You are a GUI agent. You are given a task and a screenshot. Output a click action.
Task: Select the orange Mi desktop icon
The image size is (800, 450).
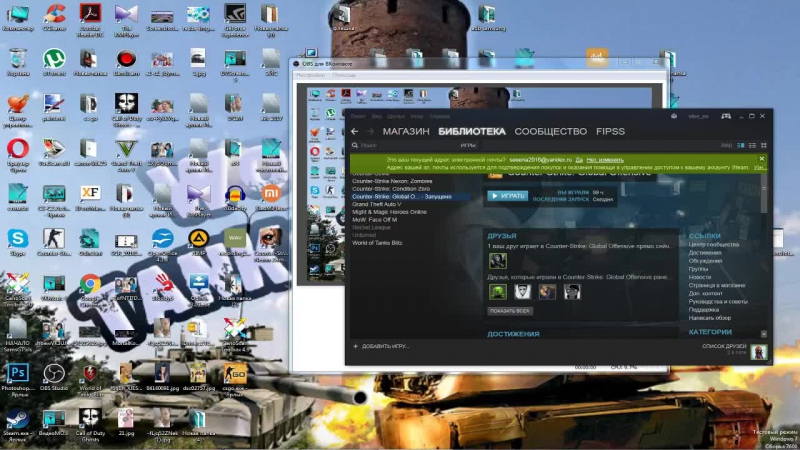(x=271, y=198)
